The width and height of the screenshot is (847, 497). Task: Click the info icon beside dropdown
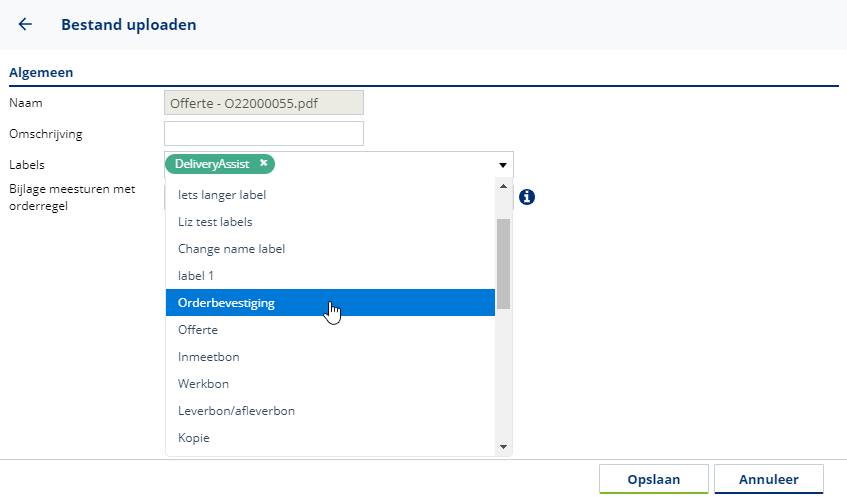526,197
